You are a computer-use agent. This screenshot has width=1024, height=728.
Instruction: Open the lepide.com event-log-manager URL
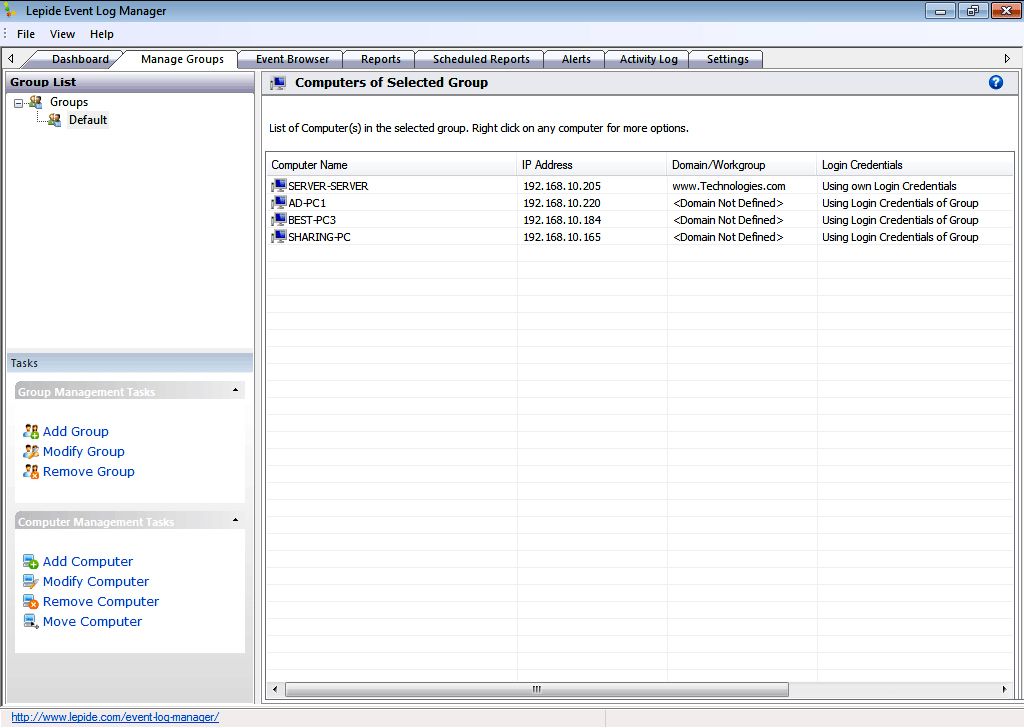click(115, 717)
